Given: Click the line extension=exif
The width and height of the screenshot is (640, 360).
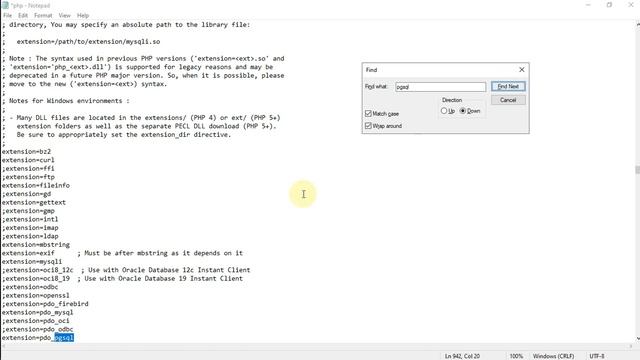Looking at the screenshot, I should (28, 253).
